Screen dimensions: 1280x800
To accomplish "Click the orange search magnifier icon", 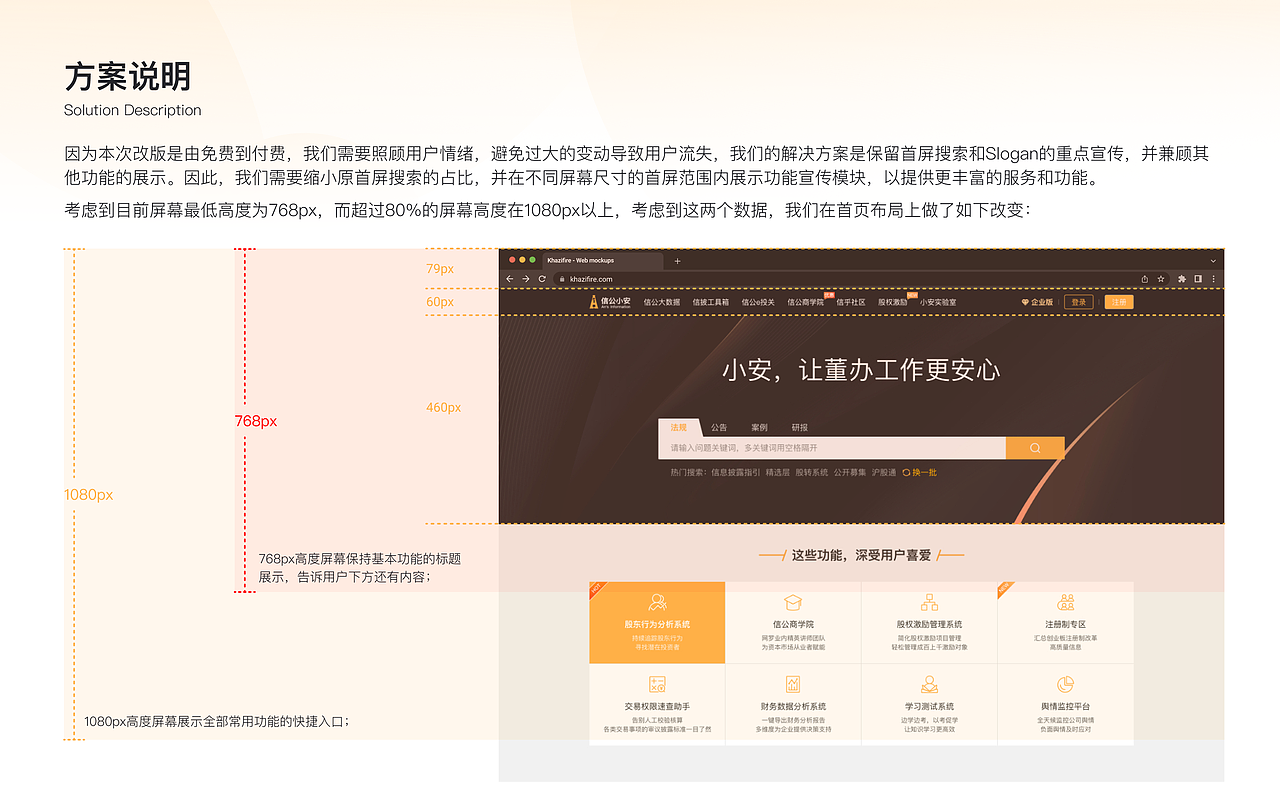I will tap(1035, 447).
